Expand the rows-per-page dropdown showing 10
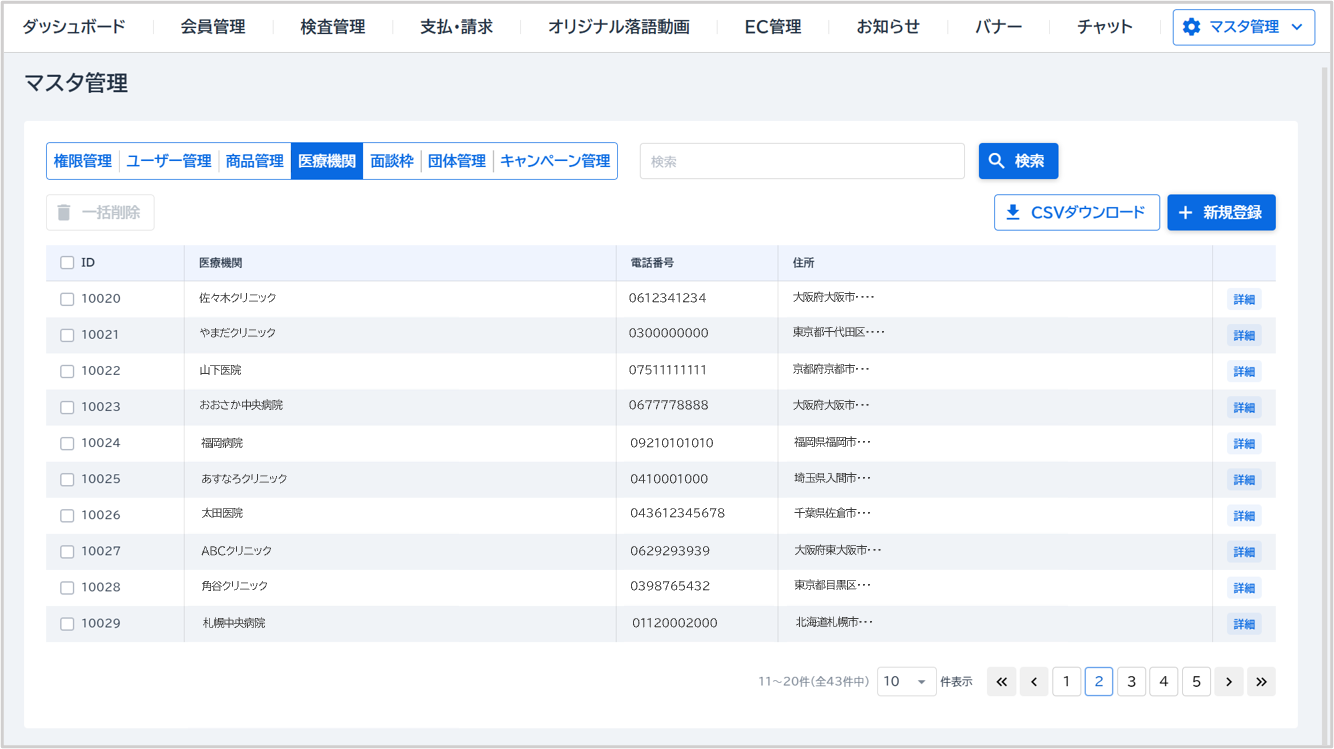 click(906, 682)
